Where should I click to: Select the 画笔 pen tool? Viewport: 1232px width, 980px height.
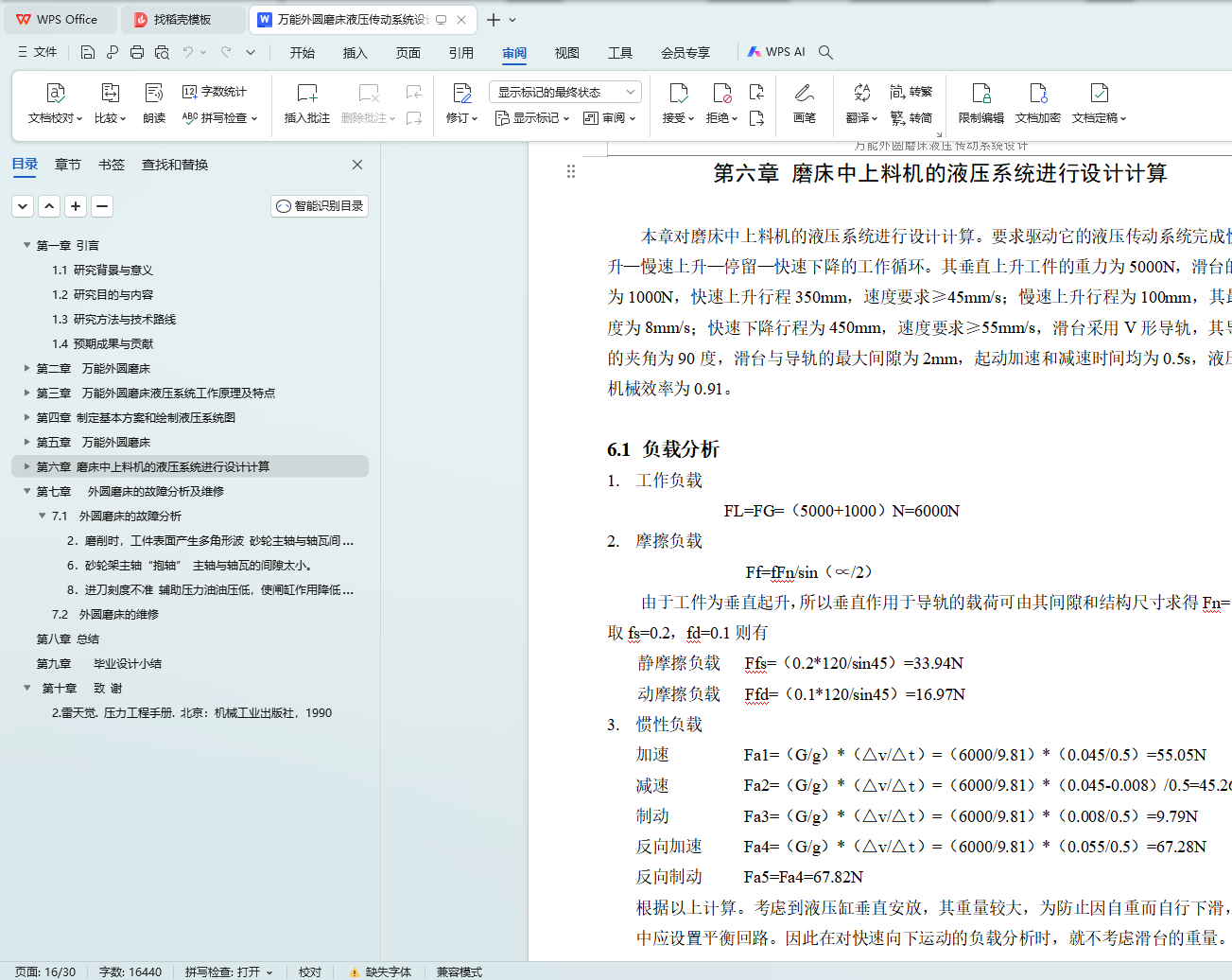(805, 104)
